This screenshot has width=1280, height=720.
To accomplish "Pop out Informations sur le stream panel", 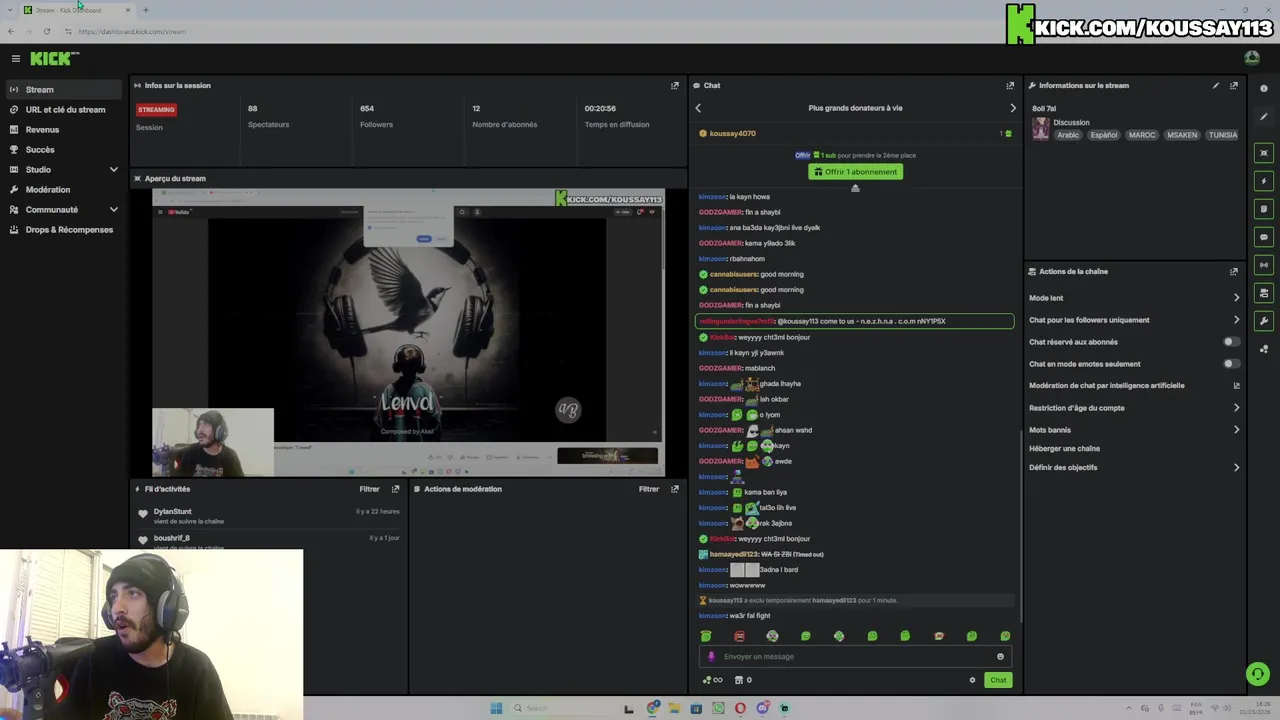I will coord(1234,86).
